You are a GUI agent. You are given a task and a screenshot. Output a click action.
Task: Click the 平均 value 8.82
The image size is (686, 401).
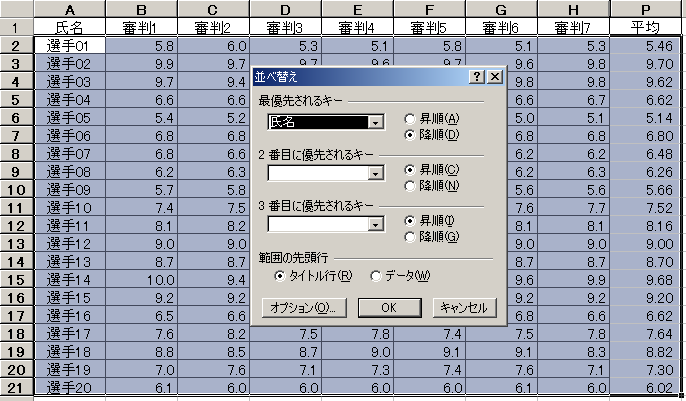coord(646,352)
